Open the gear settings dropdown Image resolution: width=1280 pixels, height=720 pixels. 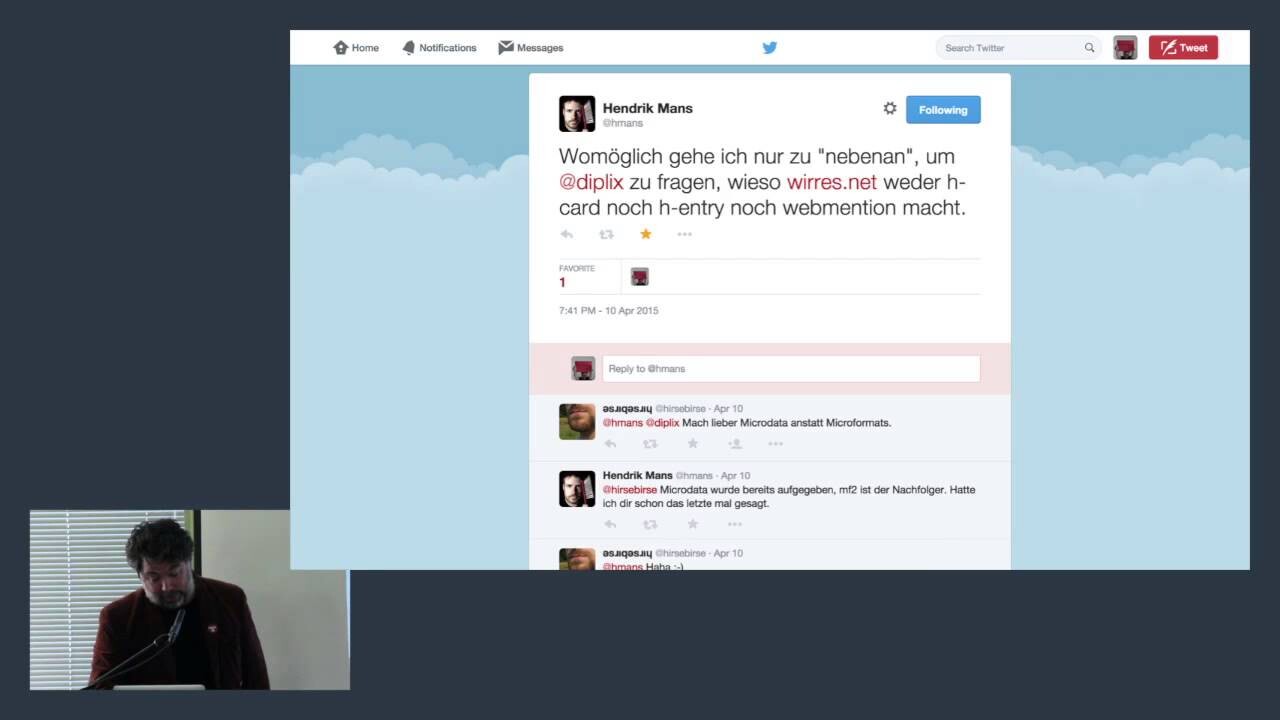tap(890, 109)
